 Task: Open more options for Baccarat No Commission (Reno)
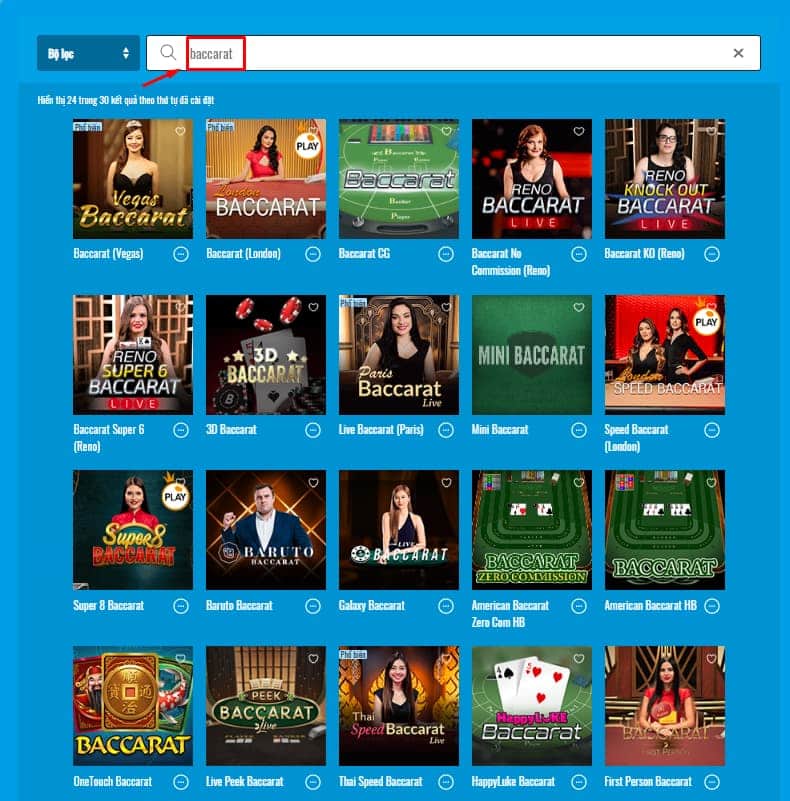[578, 254]
